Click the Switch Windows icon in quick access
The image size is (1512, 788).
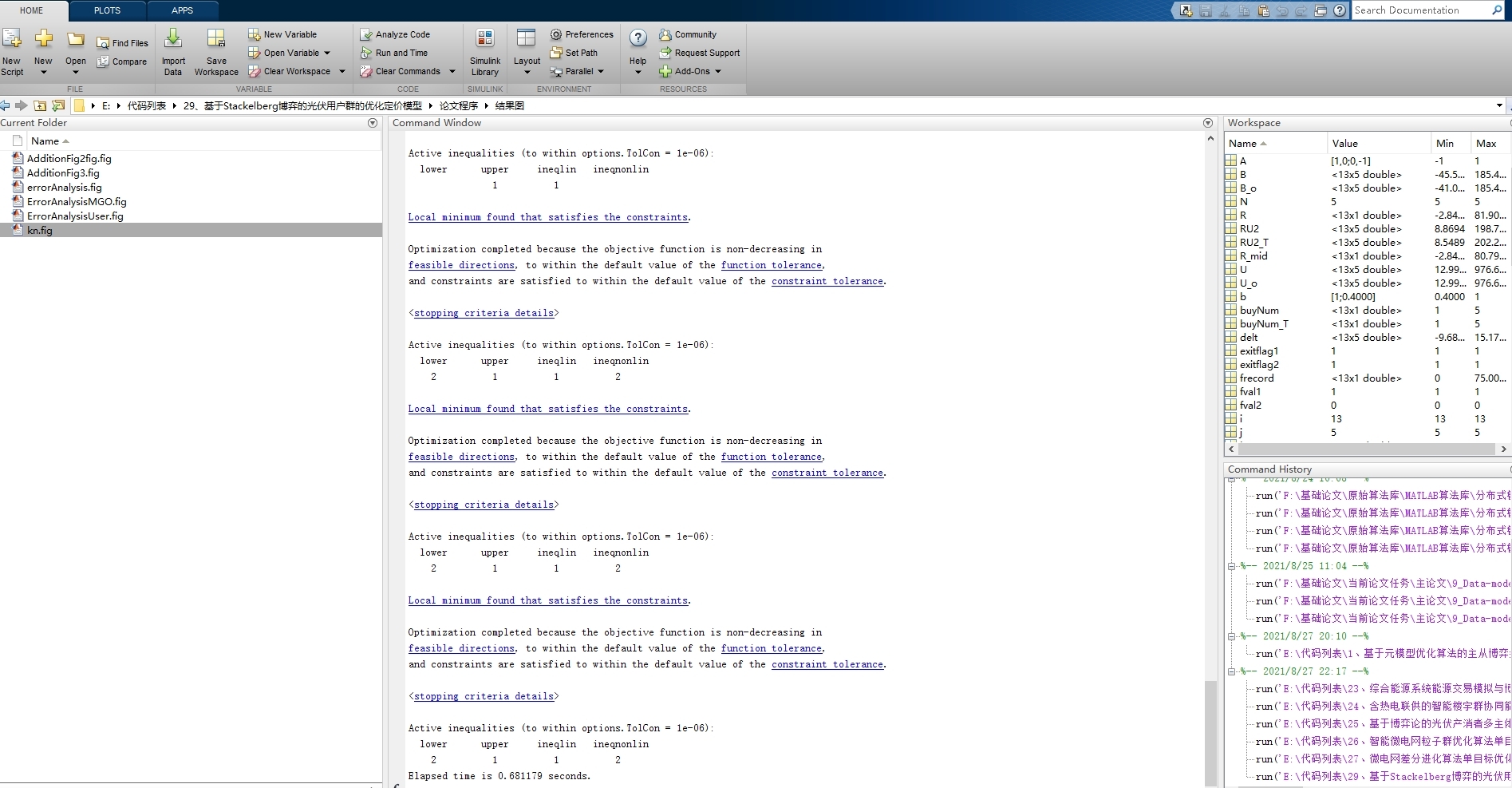click(1321, 10)
